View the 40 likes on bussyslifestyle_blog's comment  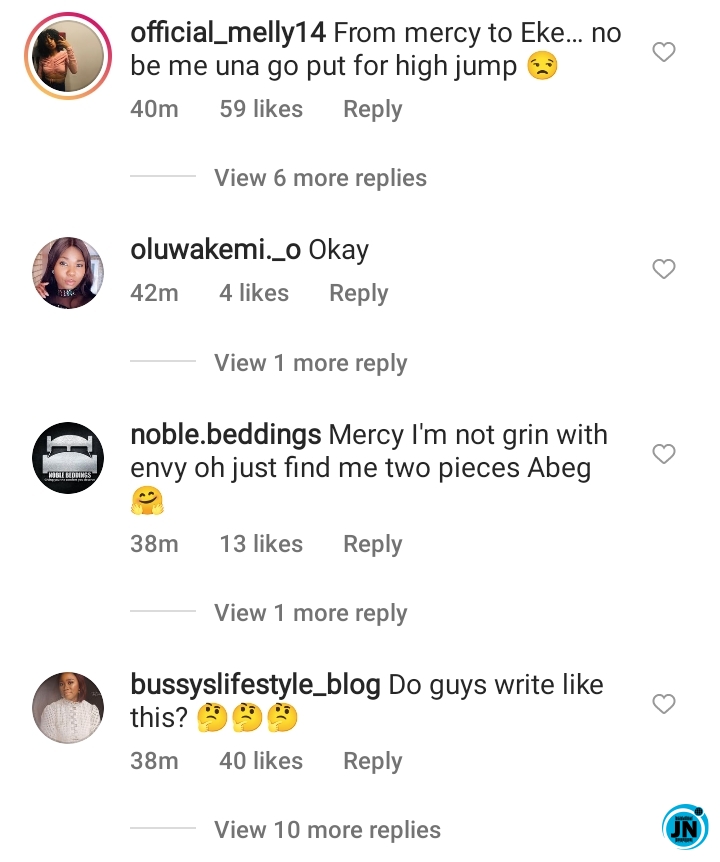(261, 761)
